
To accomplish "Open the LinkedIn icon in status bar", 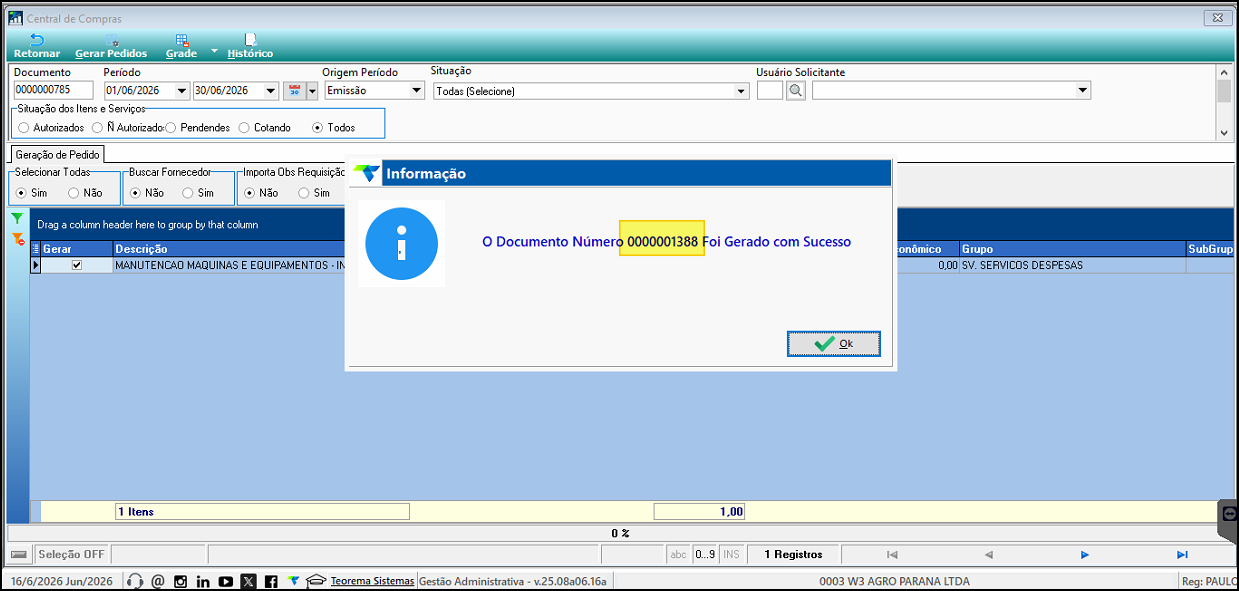I will pyautogui.click(x=203, y=581).
